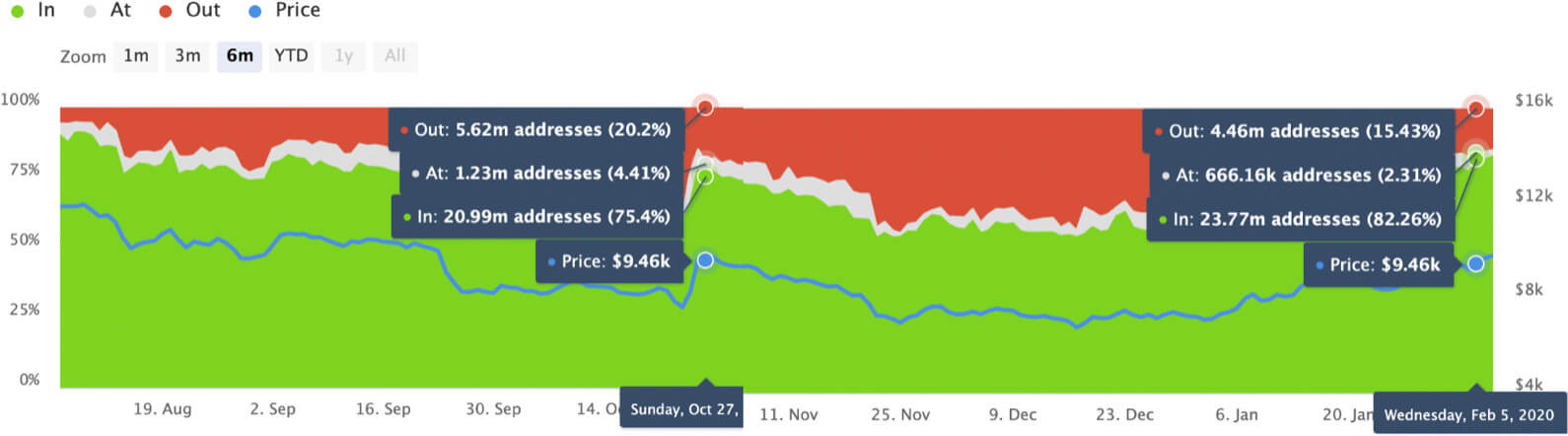The height and width of the screenshot is (436, 1568).
Task: Choose the 6m zoom range
Action: tap(240, 56)
